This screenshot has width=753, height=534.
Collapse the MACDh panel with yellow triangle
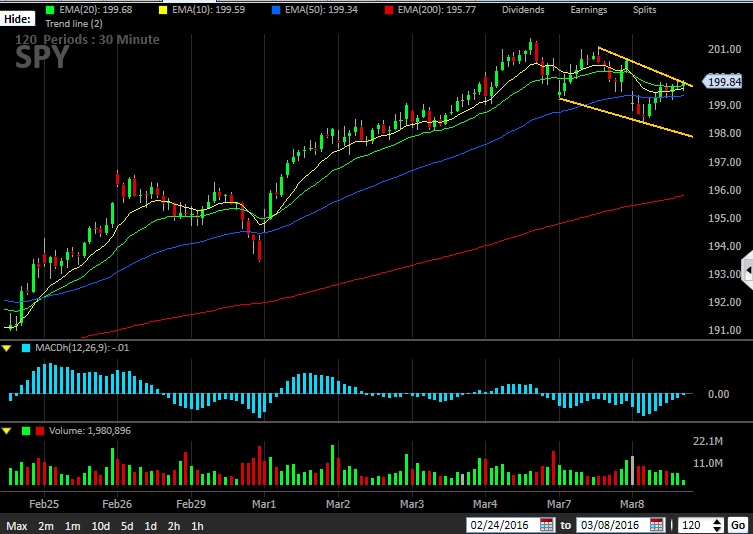7,348
